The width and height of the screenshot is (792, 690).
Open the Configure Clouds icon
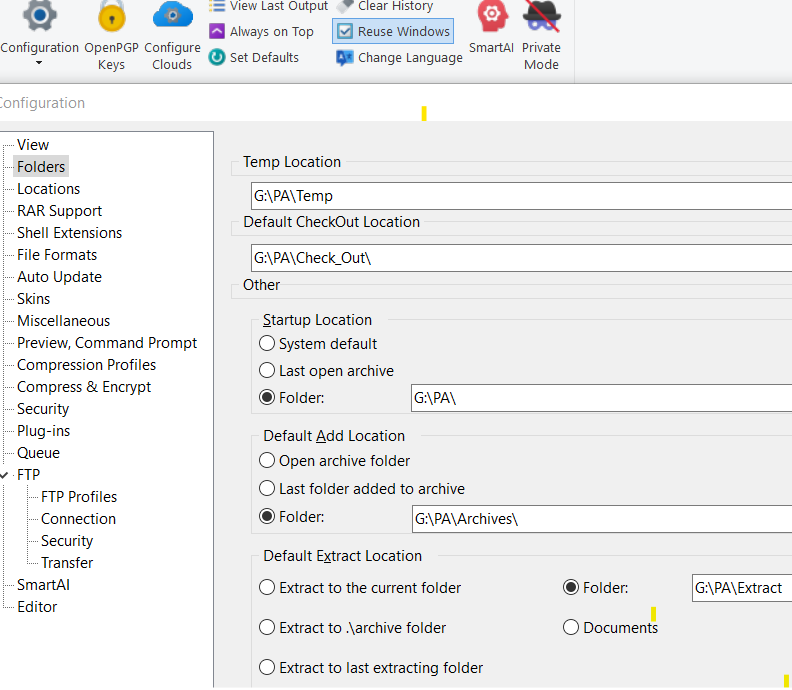[x=172, y=15]
